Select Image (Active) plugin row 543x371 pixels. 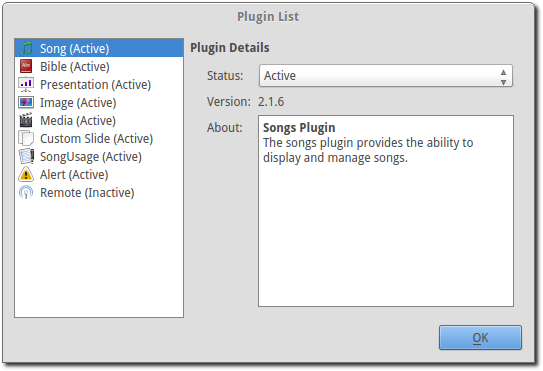[99, 102]
